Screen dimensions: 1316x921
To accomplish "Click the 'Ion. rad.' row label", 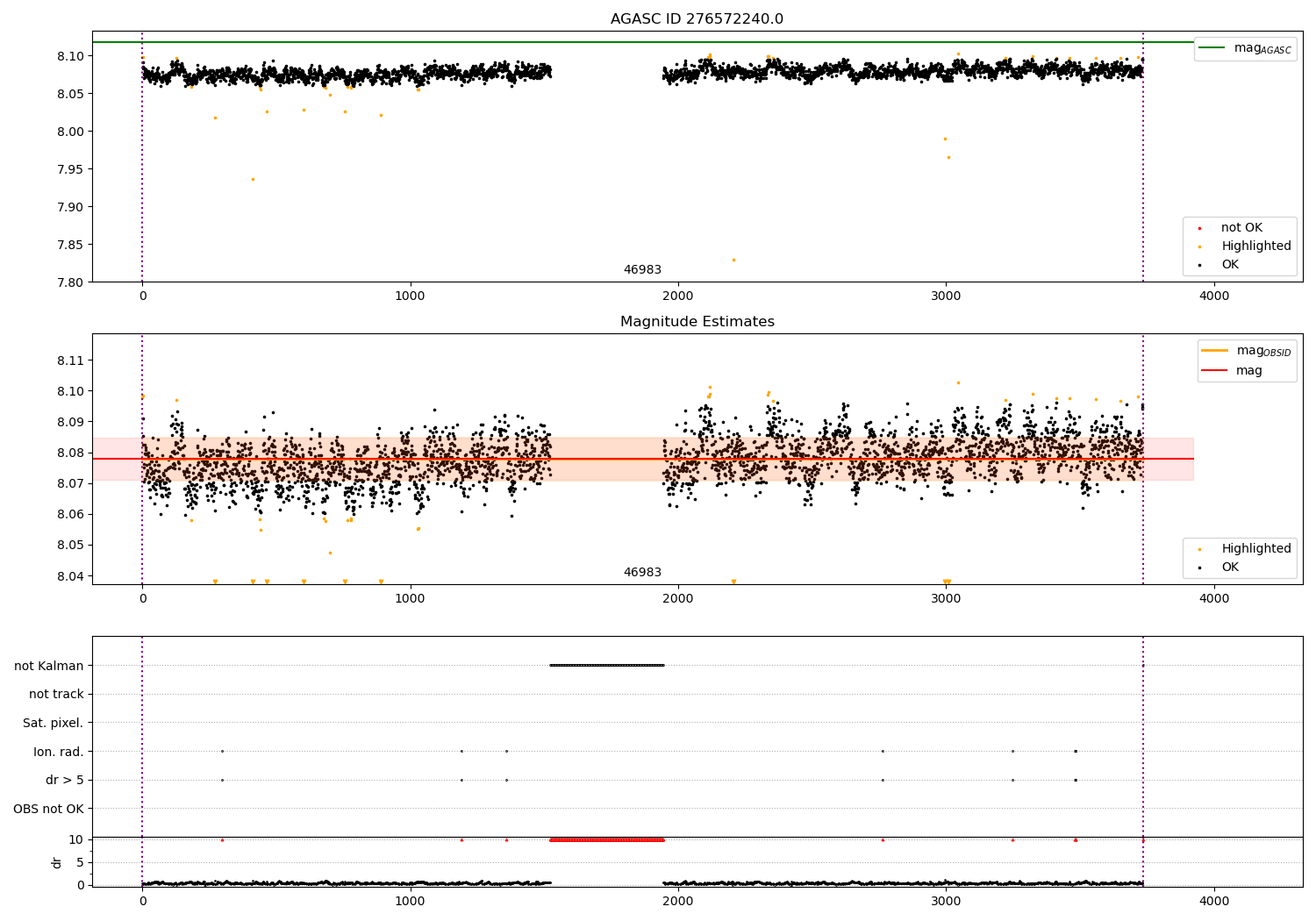I will (x=59, y=752).
